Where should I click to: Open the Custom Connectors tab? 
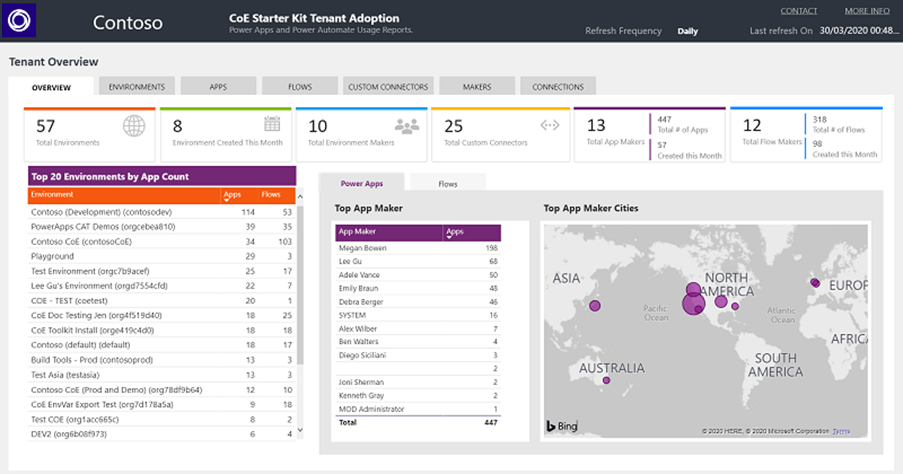coord(389,87)
